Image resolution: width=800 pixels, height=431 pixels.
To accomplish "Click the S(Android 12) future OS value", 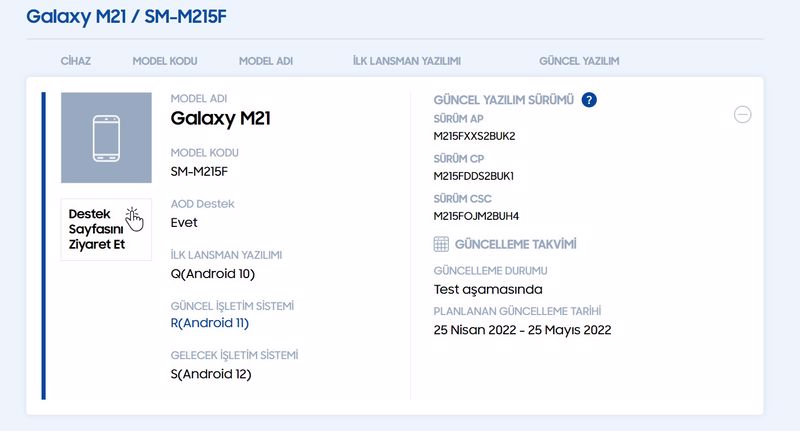I will 211,374.
